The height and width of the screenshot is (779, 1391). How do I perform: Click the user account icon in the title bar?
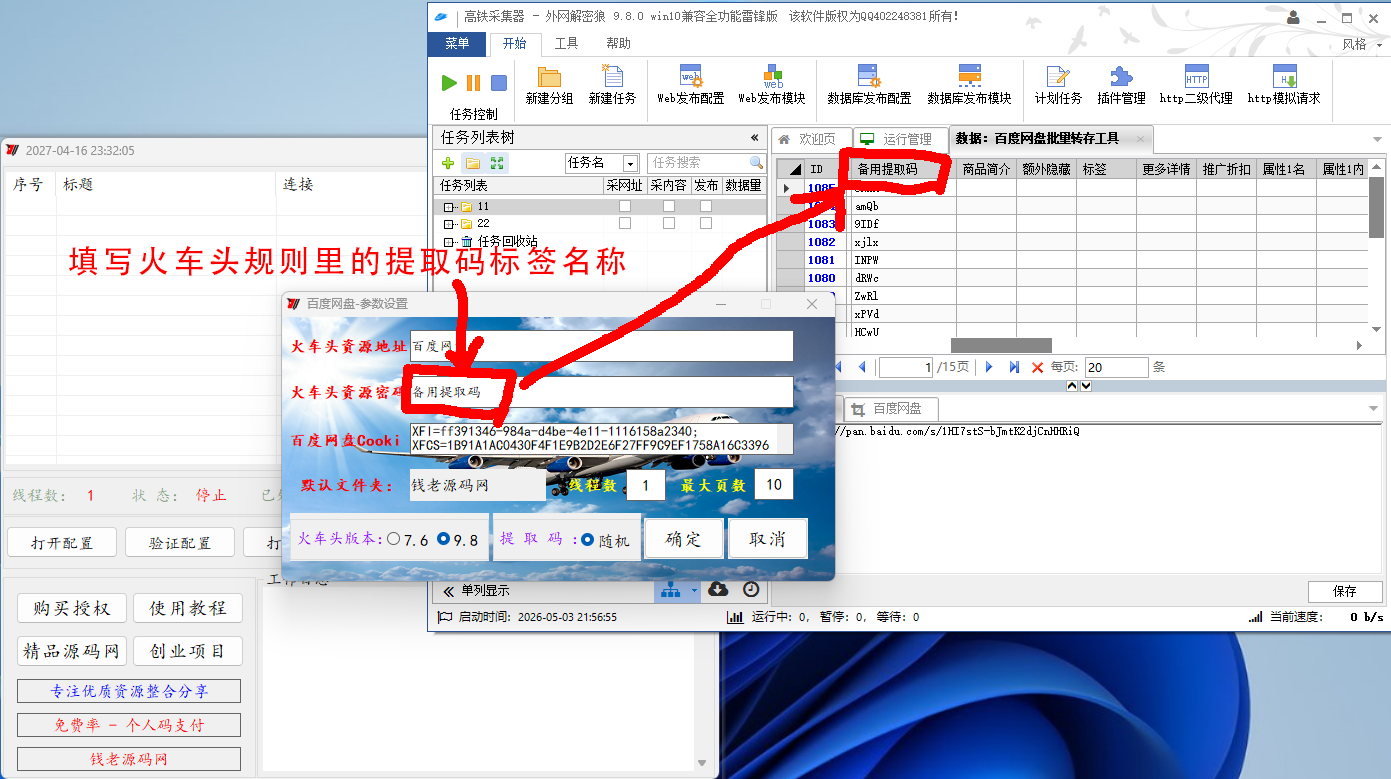point(1294,17)
